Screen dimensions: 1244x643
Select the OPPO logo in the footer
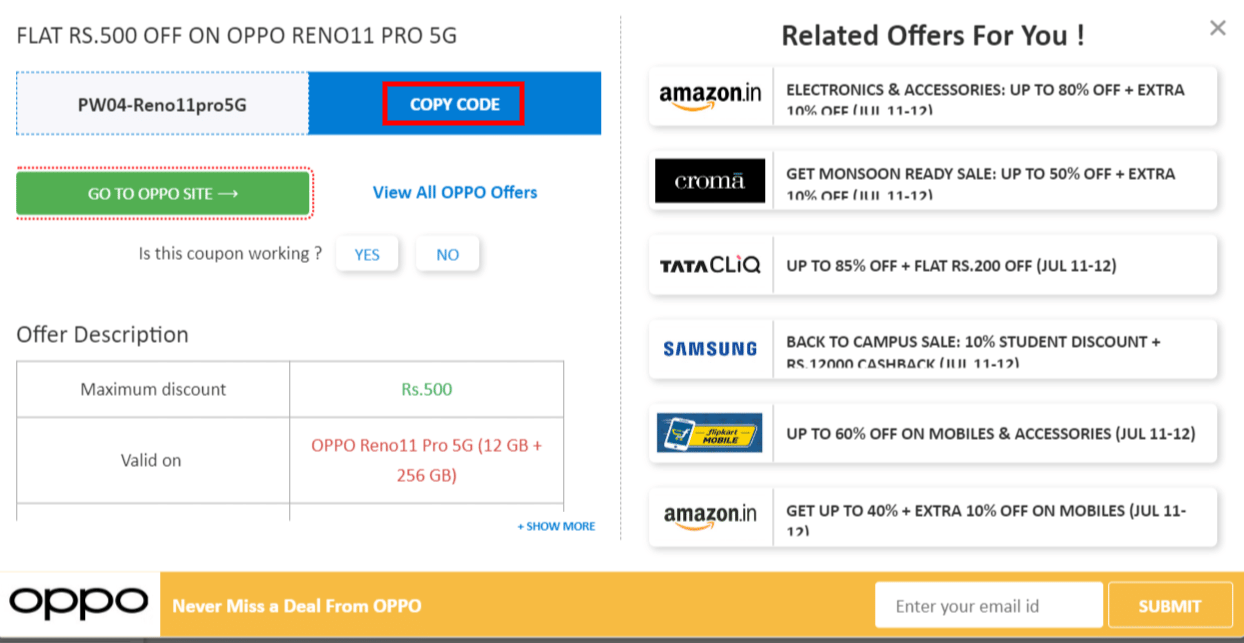[78, 604]
